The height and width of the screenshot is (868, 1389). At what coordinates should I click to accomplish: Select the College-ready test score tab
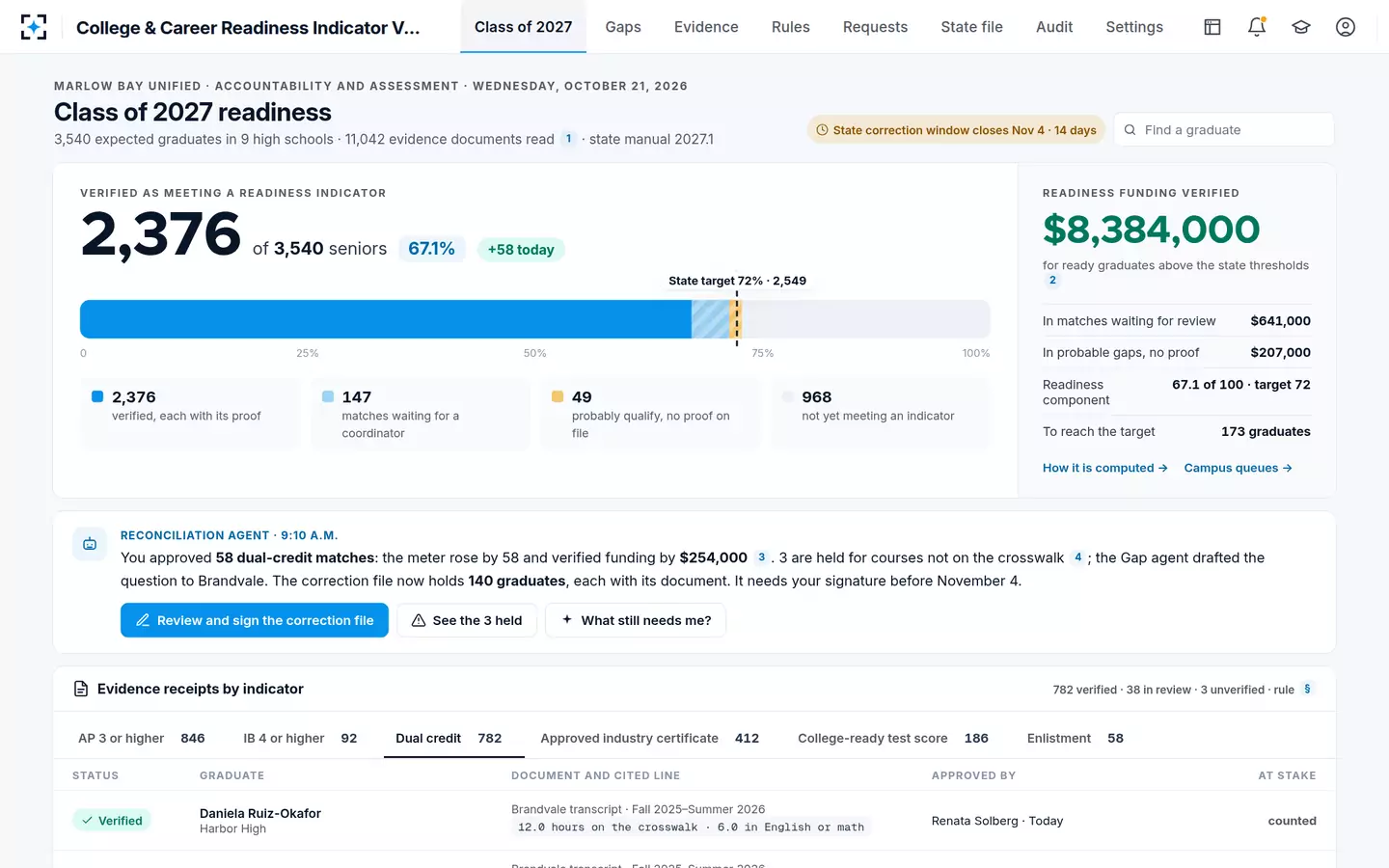(893, 738)
